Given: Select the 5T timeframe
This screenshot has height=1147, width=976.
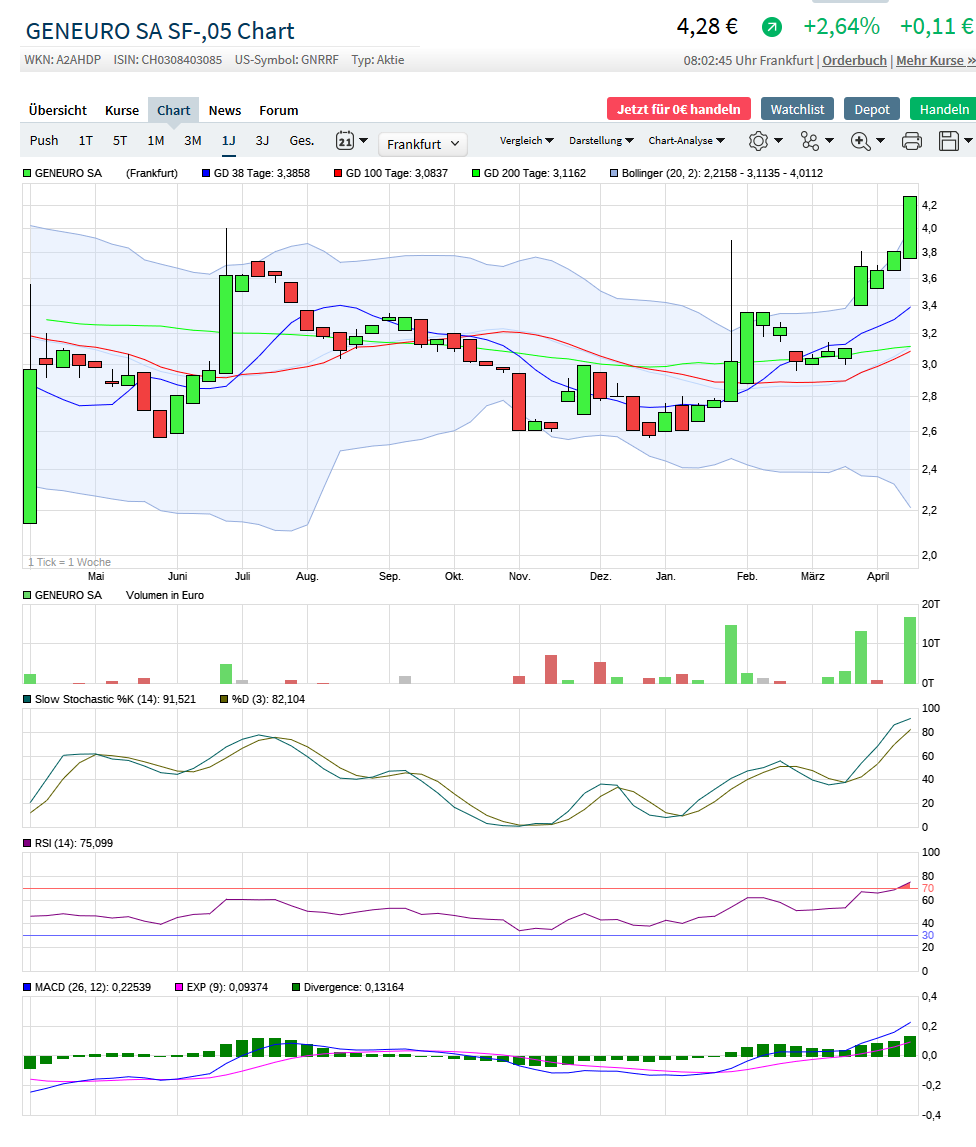Looking at the screenshot, I should [x=120, y=140].
